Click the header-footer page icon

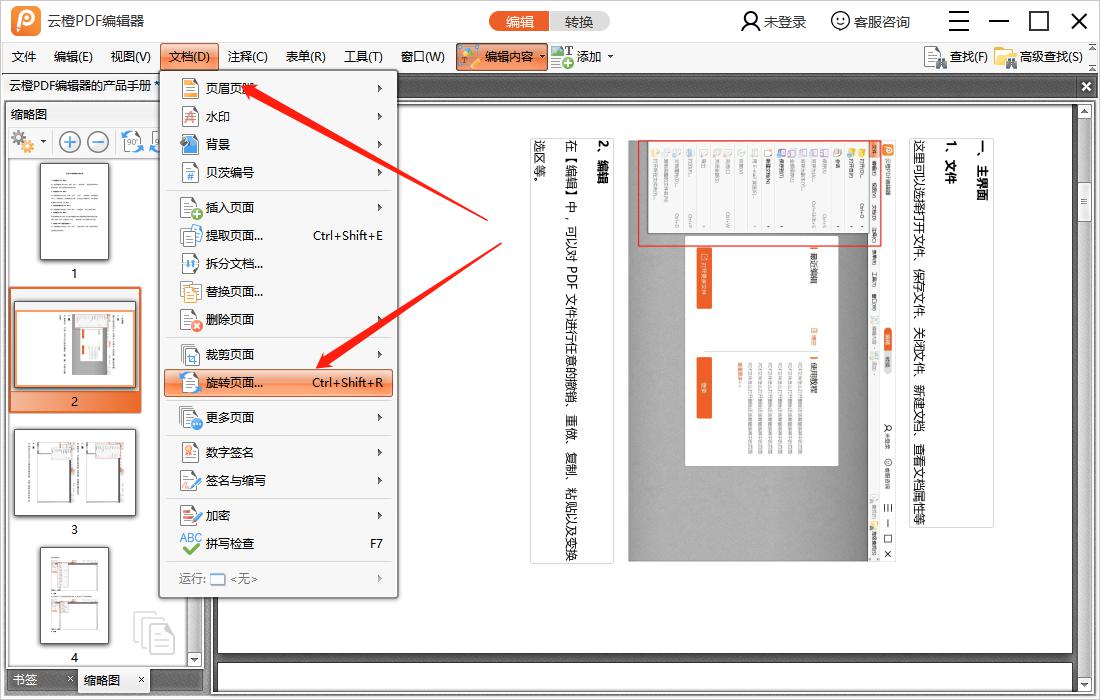click(x=190, y=88)
